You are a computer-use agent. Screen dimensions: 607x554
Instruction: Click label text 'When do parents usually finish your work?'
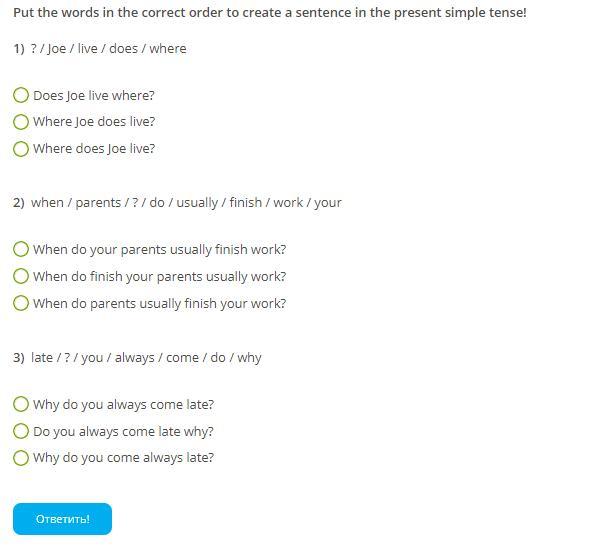pyautogui.click(x=159, y=304)
